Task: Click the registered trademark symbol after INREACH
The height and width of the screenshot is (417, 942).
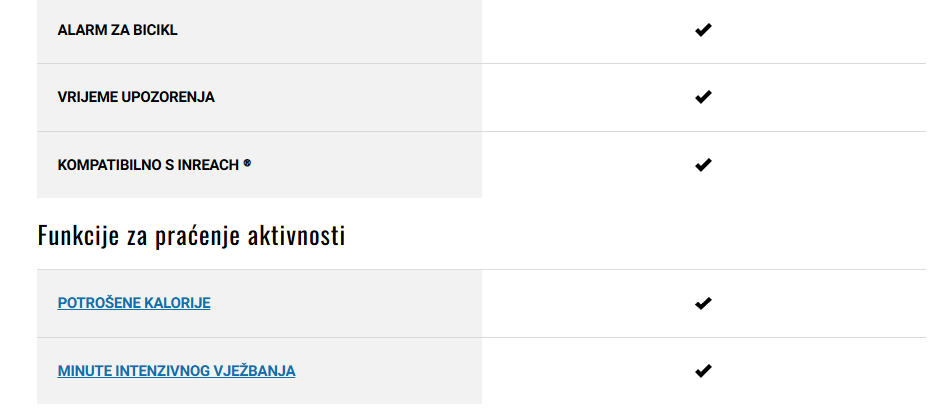Action: coord(247,163)
